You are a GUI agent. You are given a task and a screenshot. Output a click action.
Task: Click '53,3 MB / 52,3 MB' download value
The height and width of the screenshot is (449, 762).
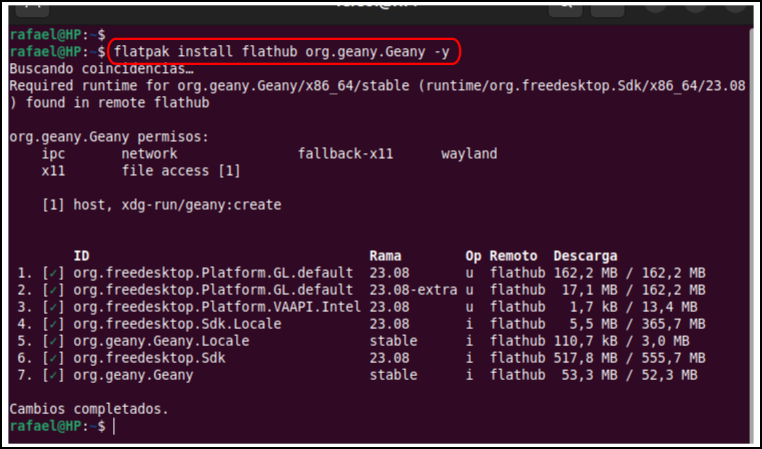coord(629,375)
